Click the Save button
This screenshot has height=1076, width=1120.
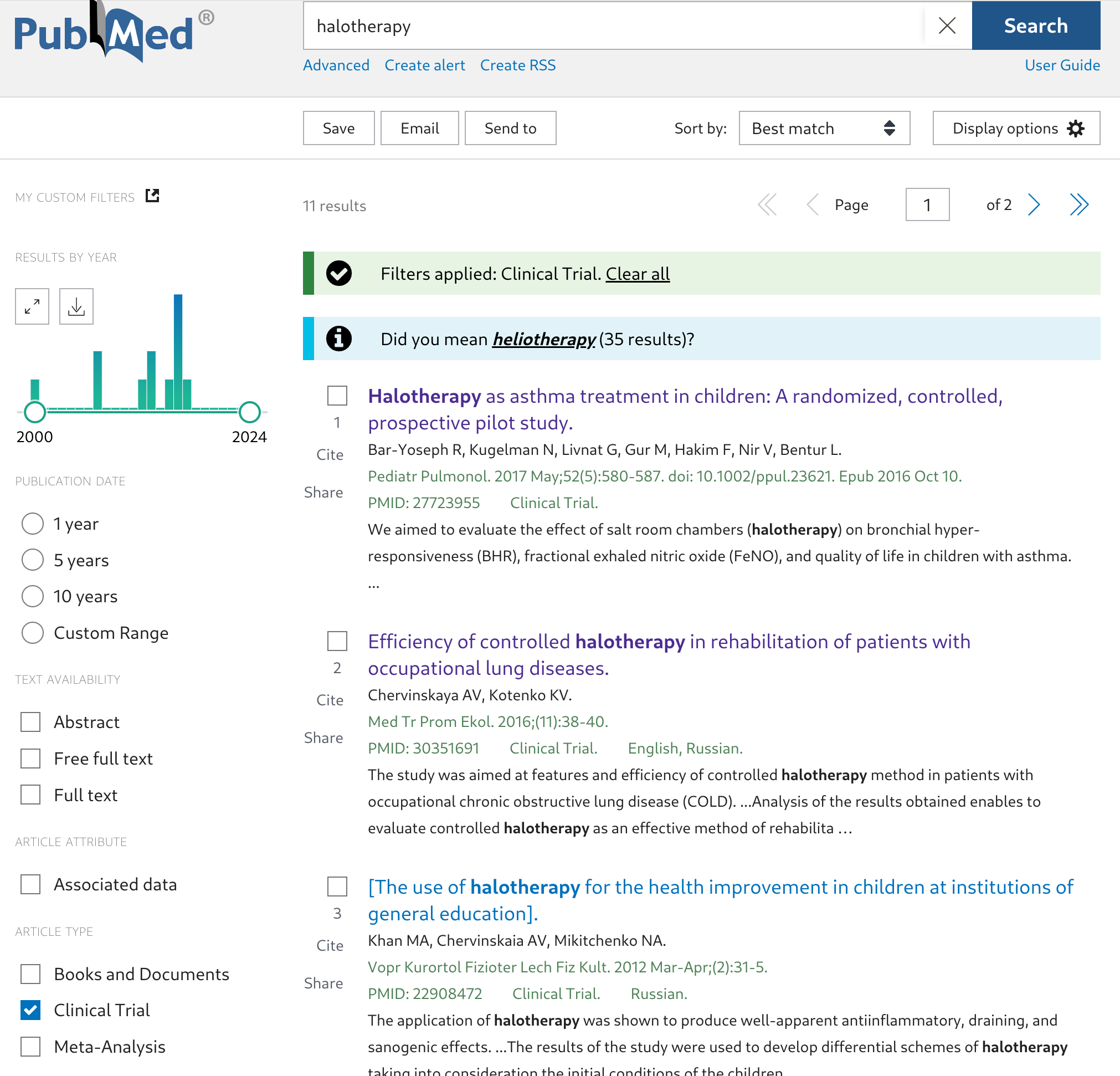click(339, 128)
